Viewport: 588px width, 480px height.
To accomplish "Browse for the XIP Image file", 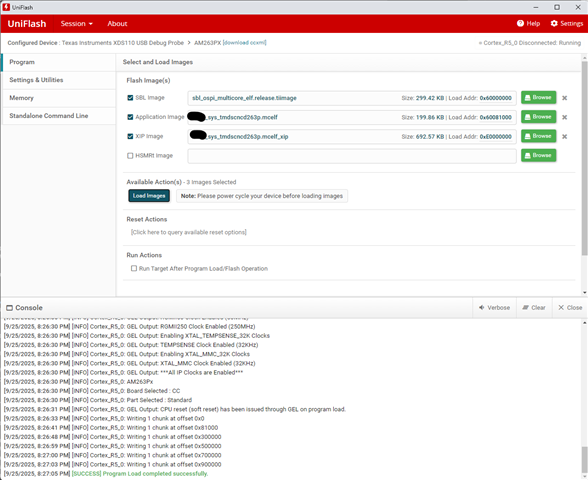I will (538, 136).
